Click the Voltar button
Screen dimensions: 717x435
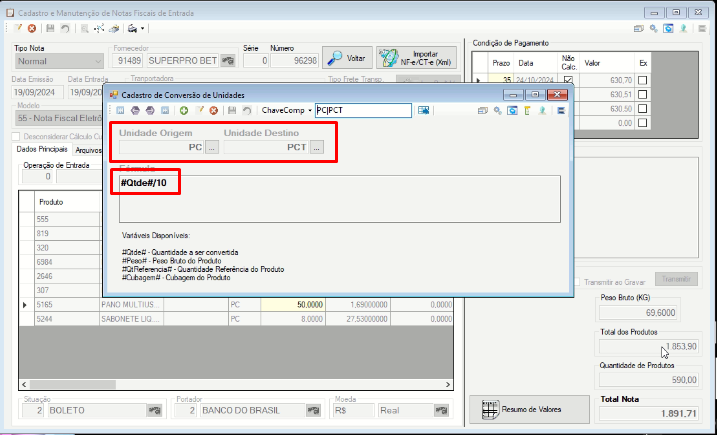pos(347,58)
